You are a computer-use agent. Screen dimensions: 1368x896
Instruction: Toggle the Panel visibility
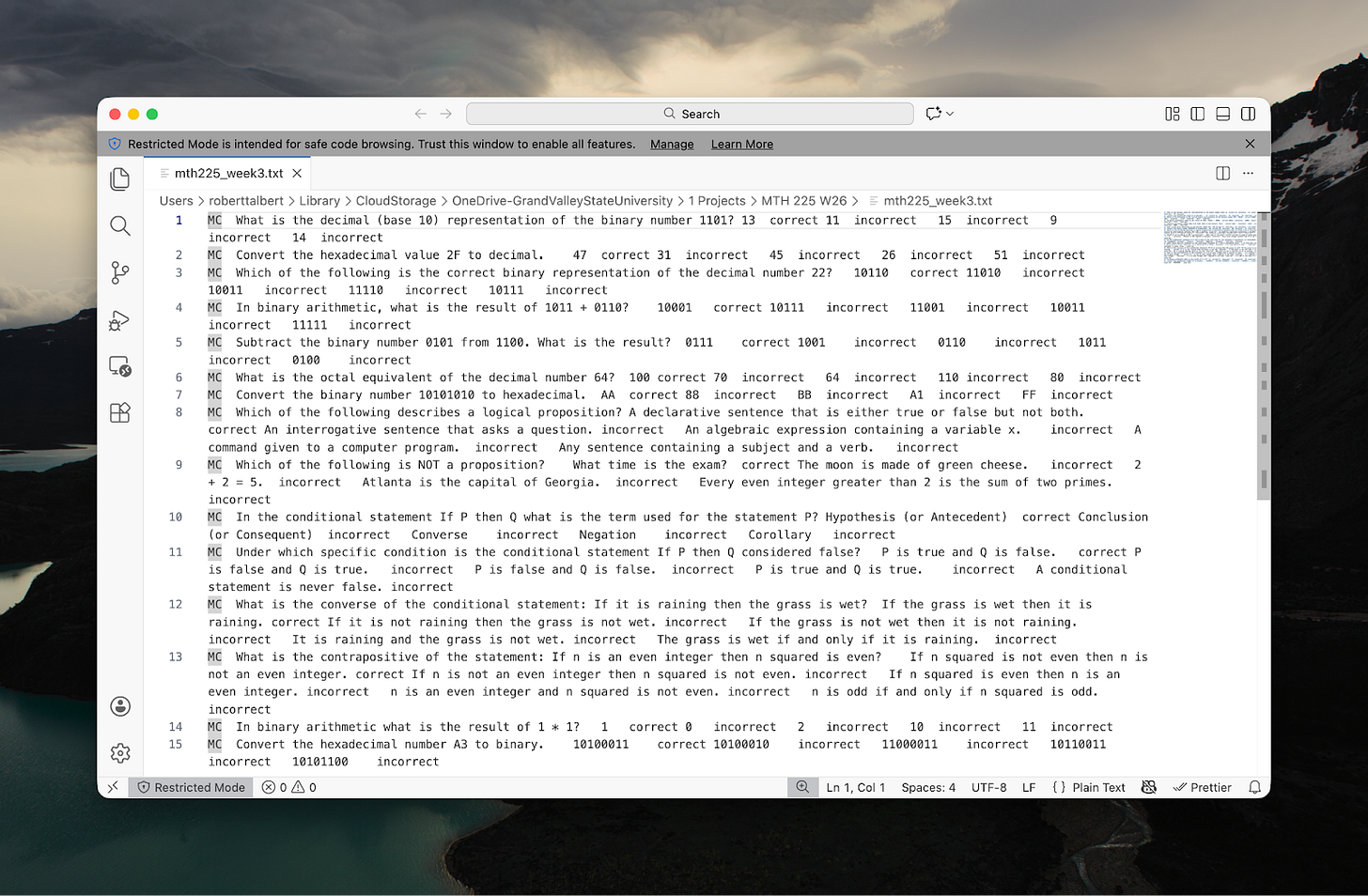pos(1222,114)
